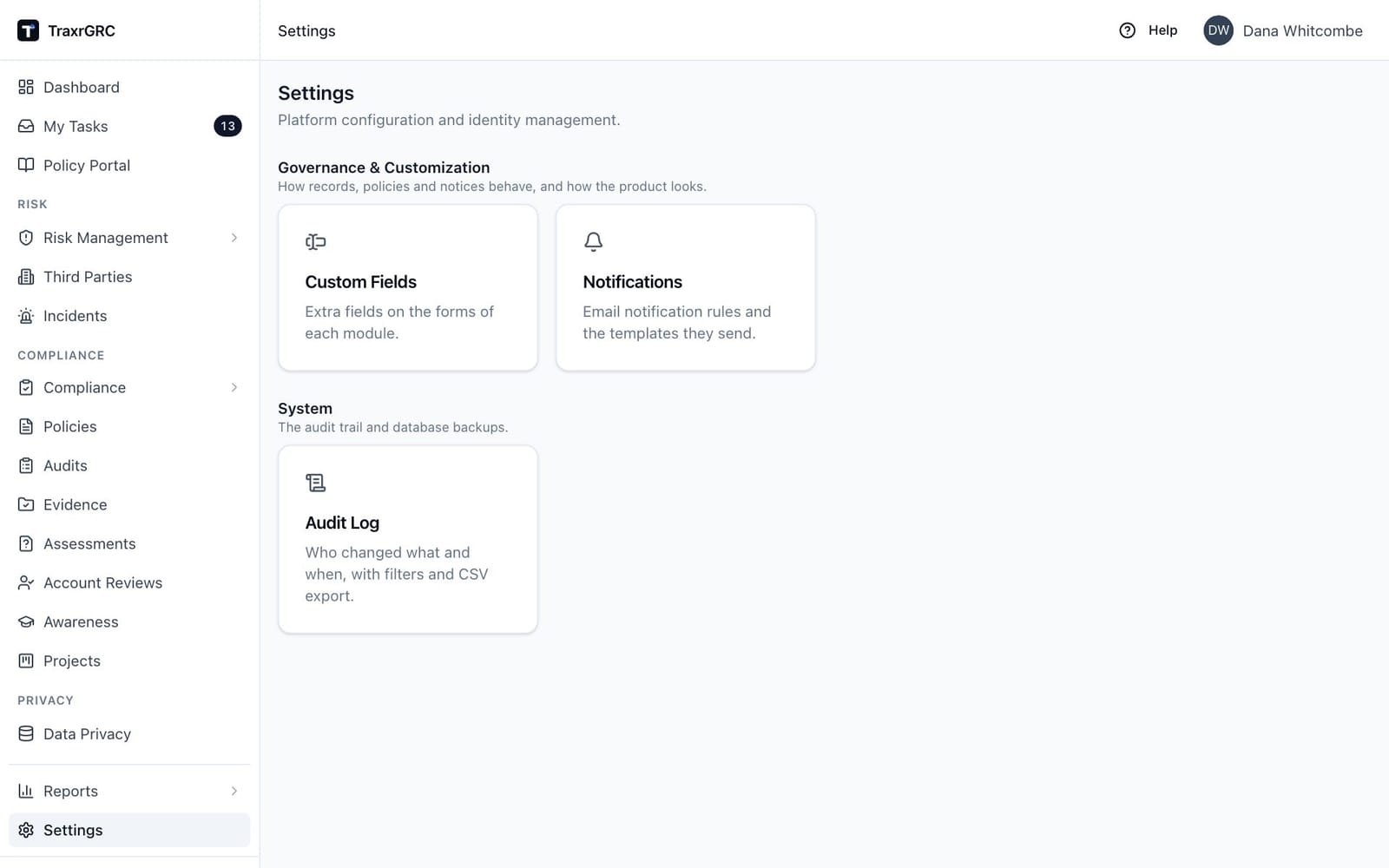Screen dimensions: 1389x868
Task: Click the Data Privacy database icon
Action: [x=26, y=733]
